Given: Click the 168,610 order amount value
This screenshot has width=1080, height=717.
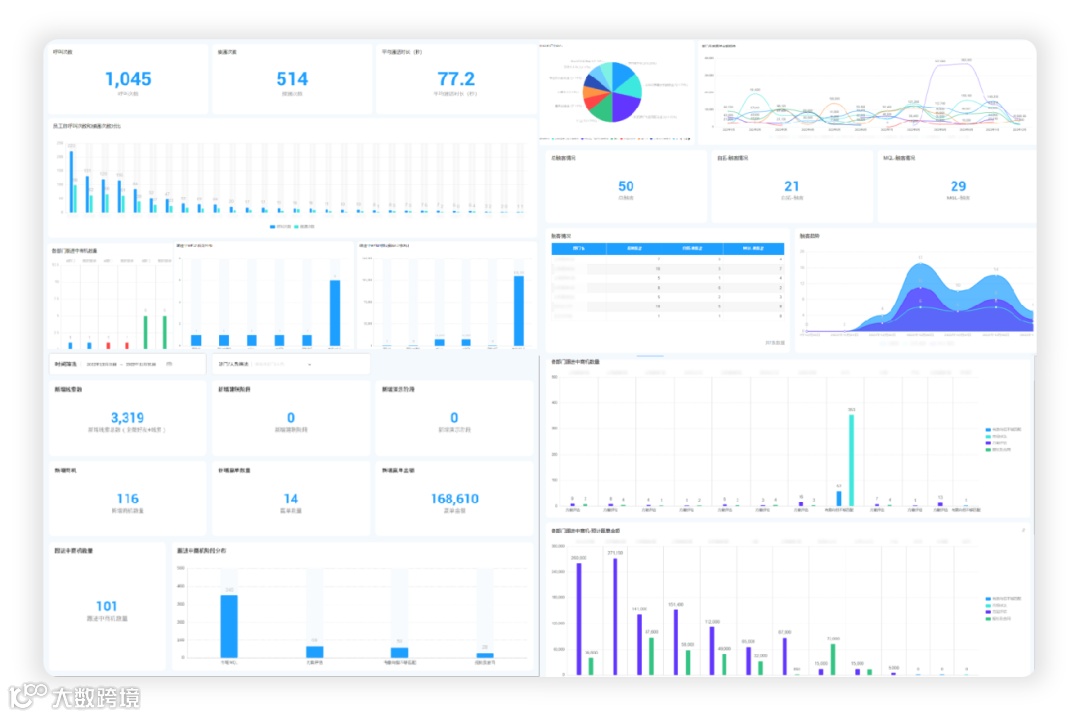Looking at the screenshot, I should click(x=455, y=498).
